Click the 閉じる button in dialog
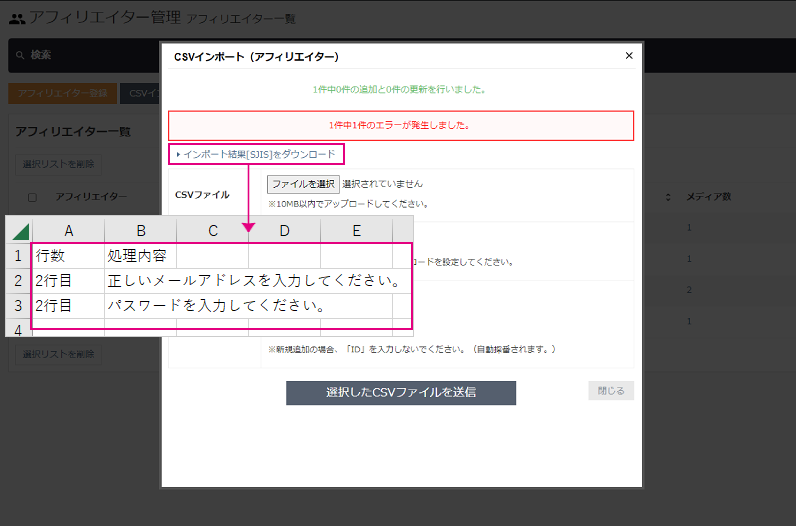The image size is (796, 526). point(611,390)
